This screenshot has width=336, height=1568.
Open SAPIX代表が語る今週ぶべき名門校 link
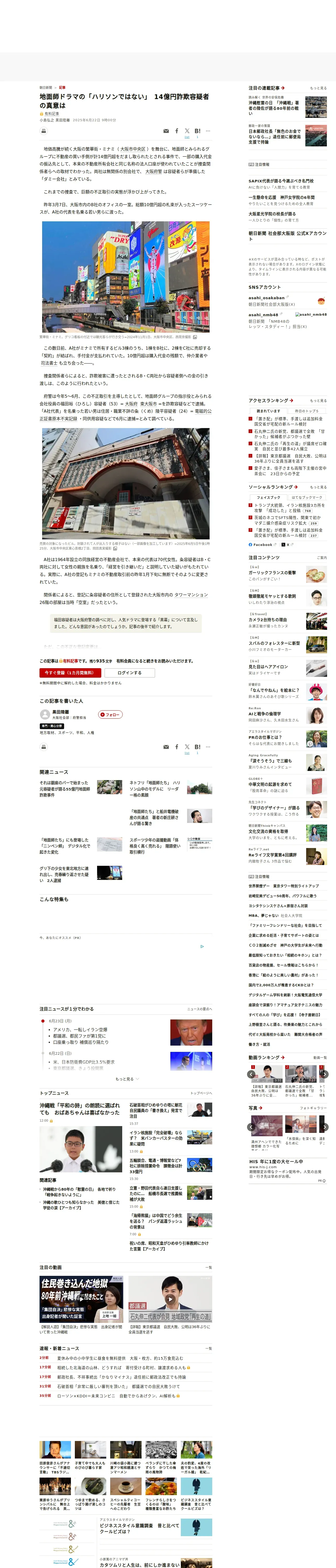281,181
